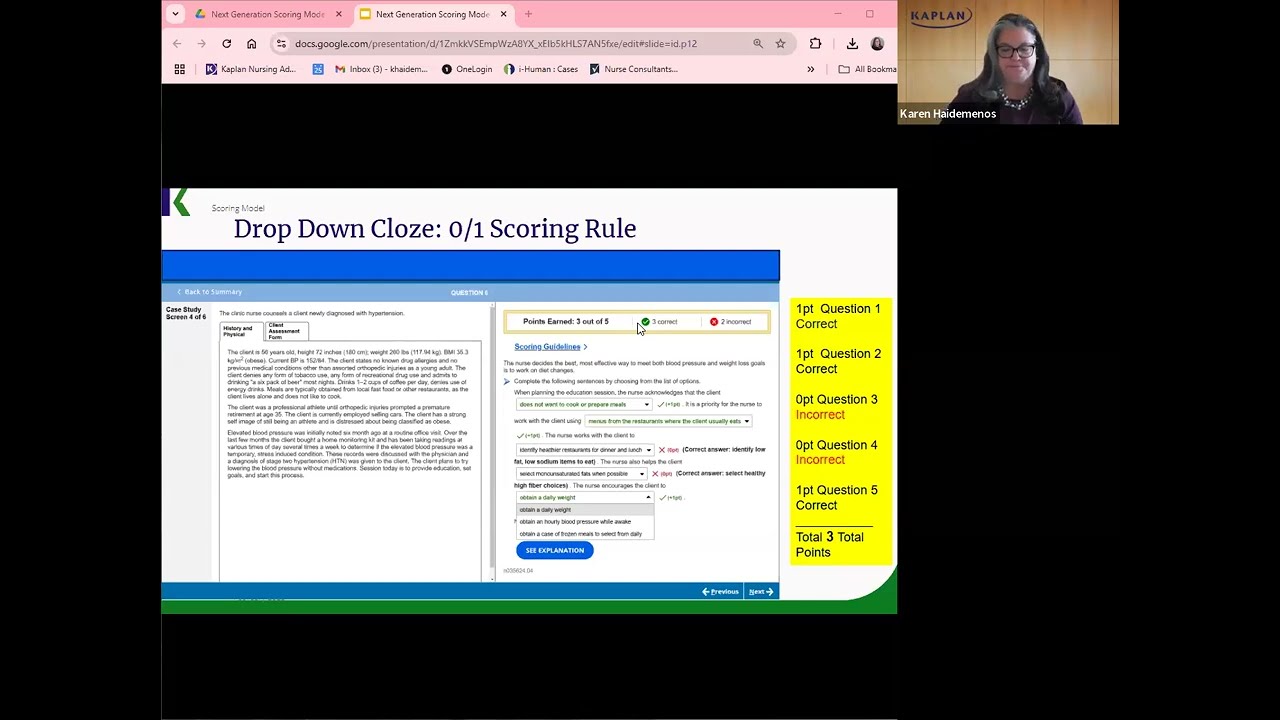This screenshot has height=720, width=1280.
Task: Go to the browser home page
Action: point(251,44)
